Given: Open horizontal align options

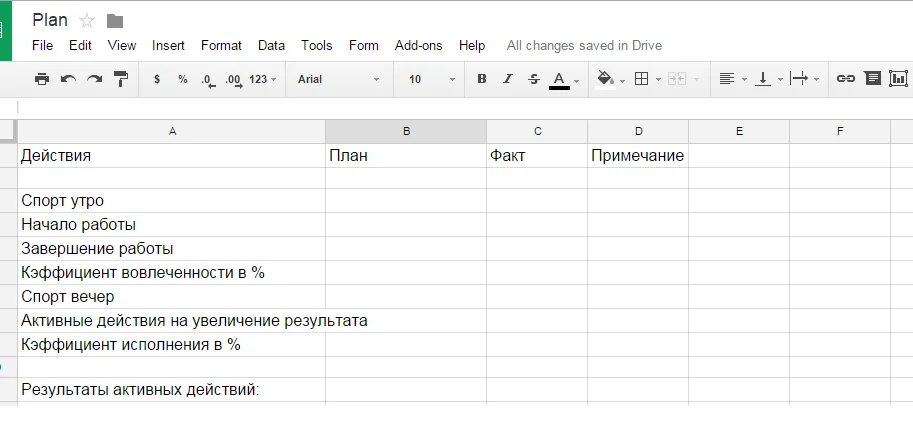Looking at the screenshot, I should (x=726, y=79).
